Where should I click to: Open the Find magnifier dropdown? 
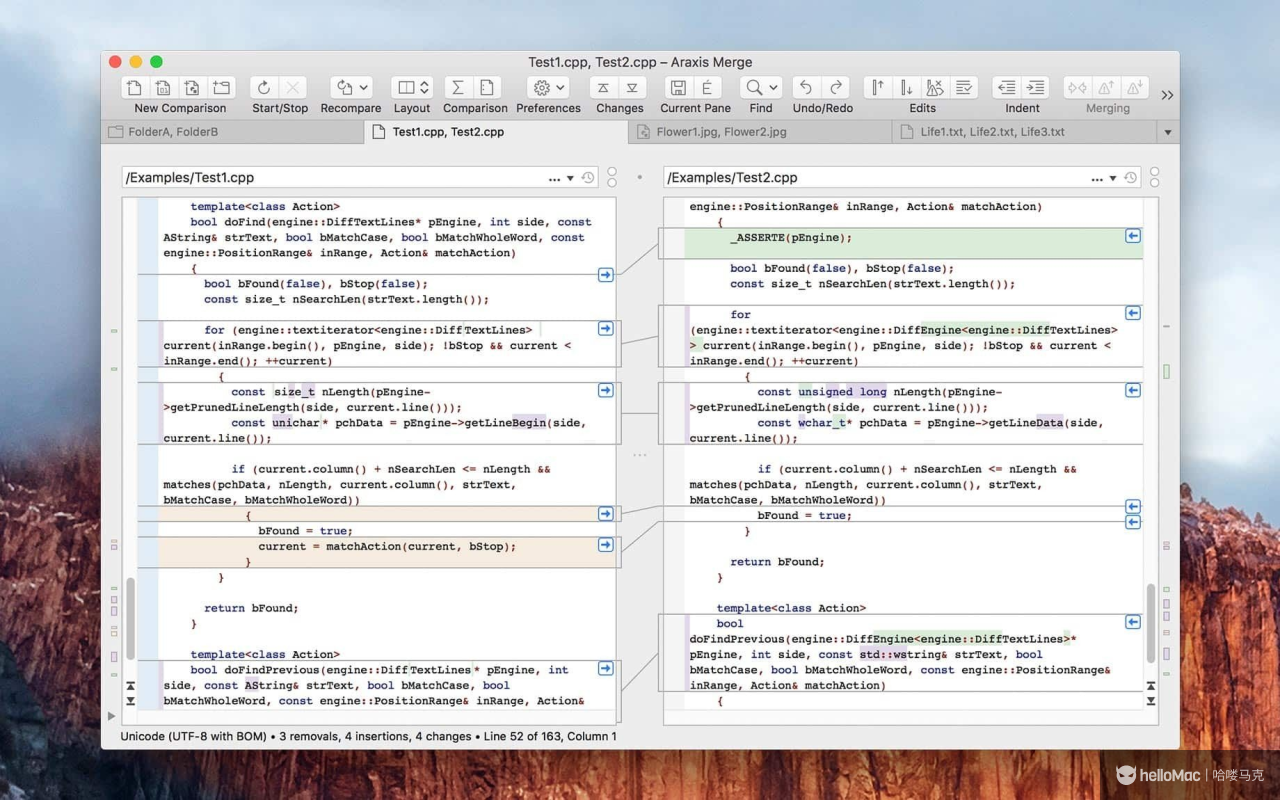761,88
